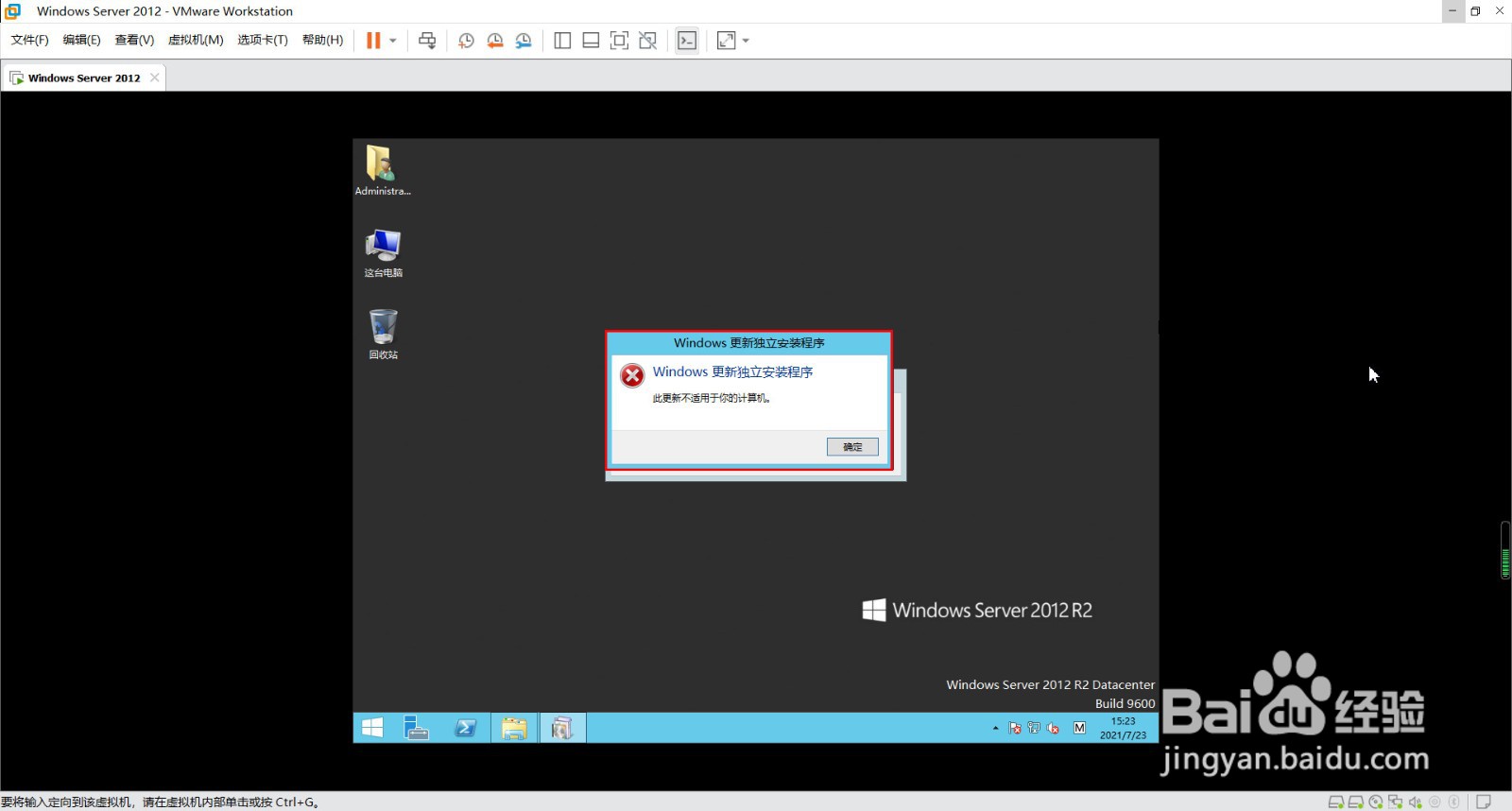Enter full screen mode from the toolbar
The width and height of the screenshot is (1512, 811).
(619, 41)
